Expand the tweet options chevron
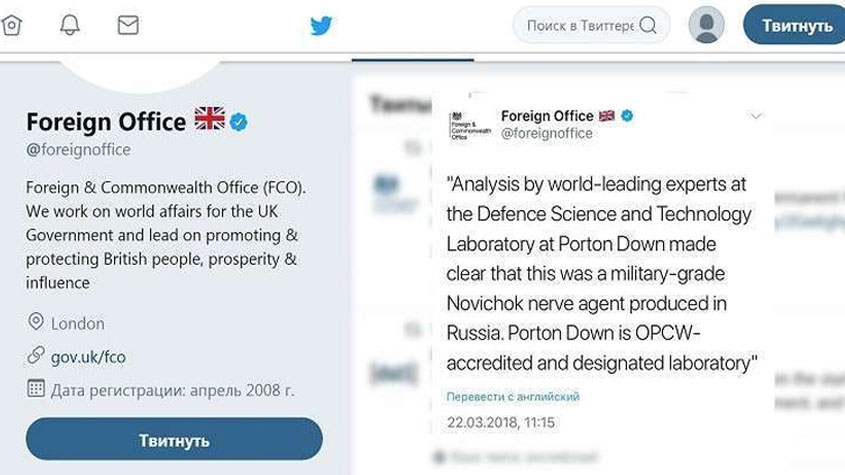 (x=756, y=117)
